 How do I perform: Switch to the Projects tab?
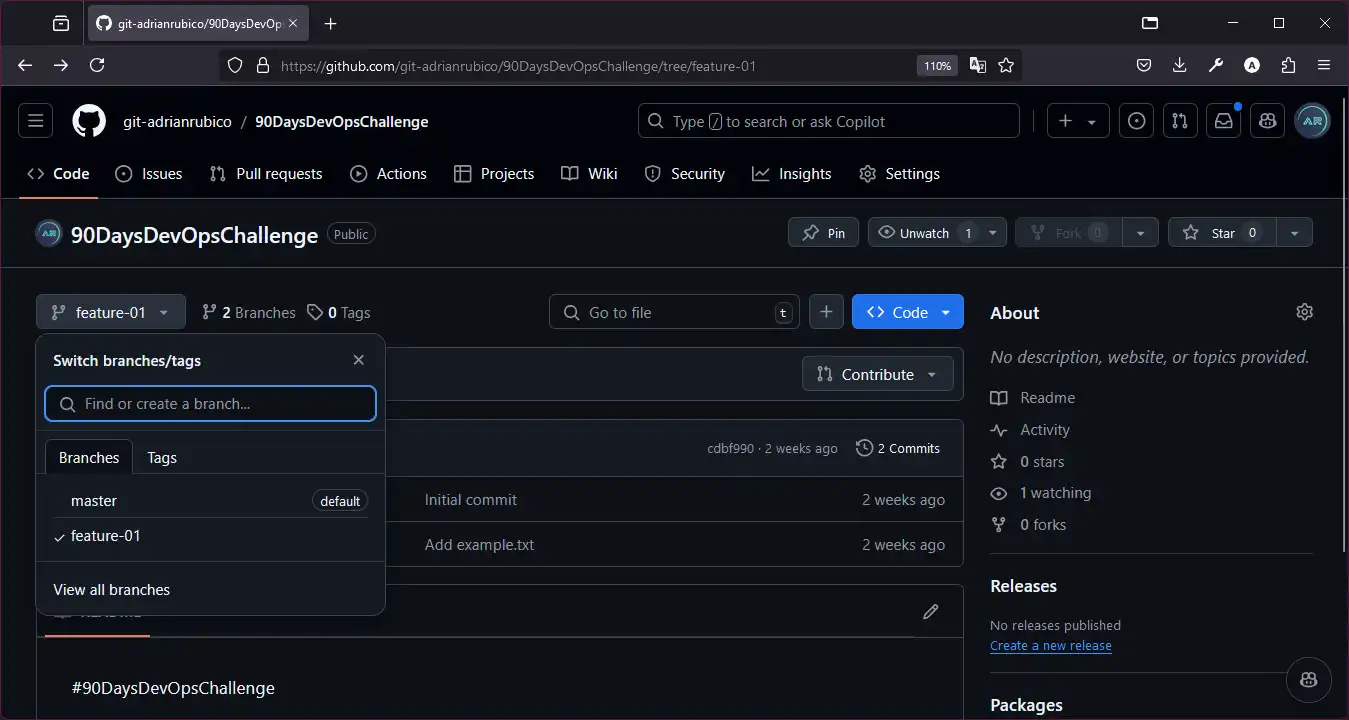click(494, 174)
